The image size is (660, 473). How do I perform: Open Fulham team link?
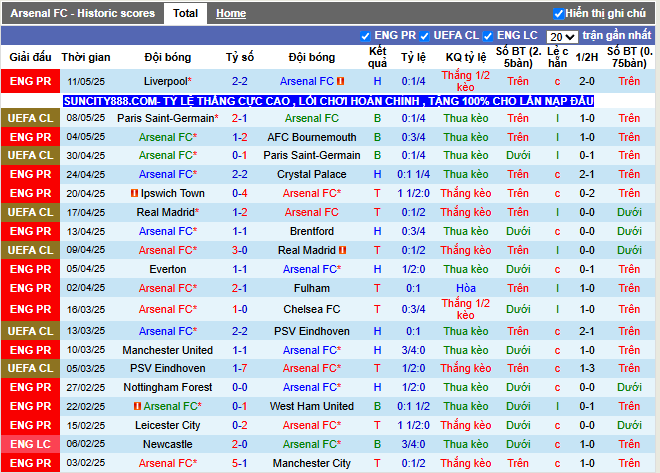pyautogui.click(x=311, y=288)
